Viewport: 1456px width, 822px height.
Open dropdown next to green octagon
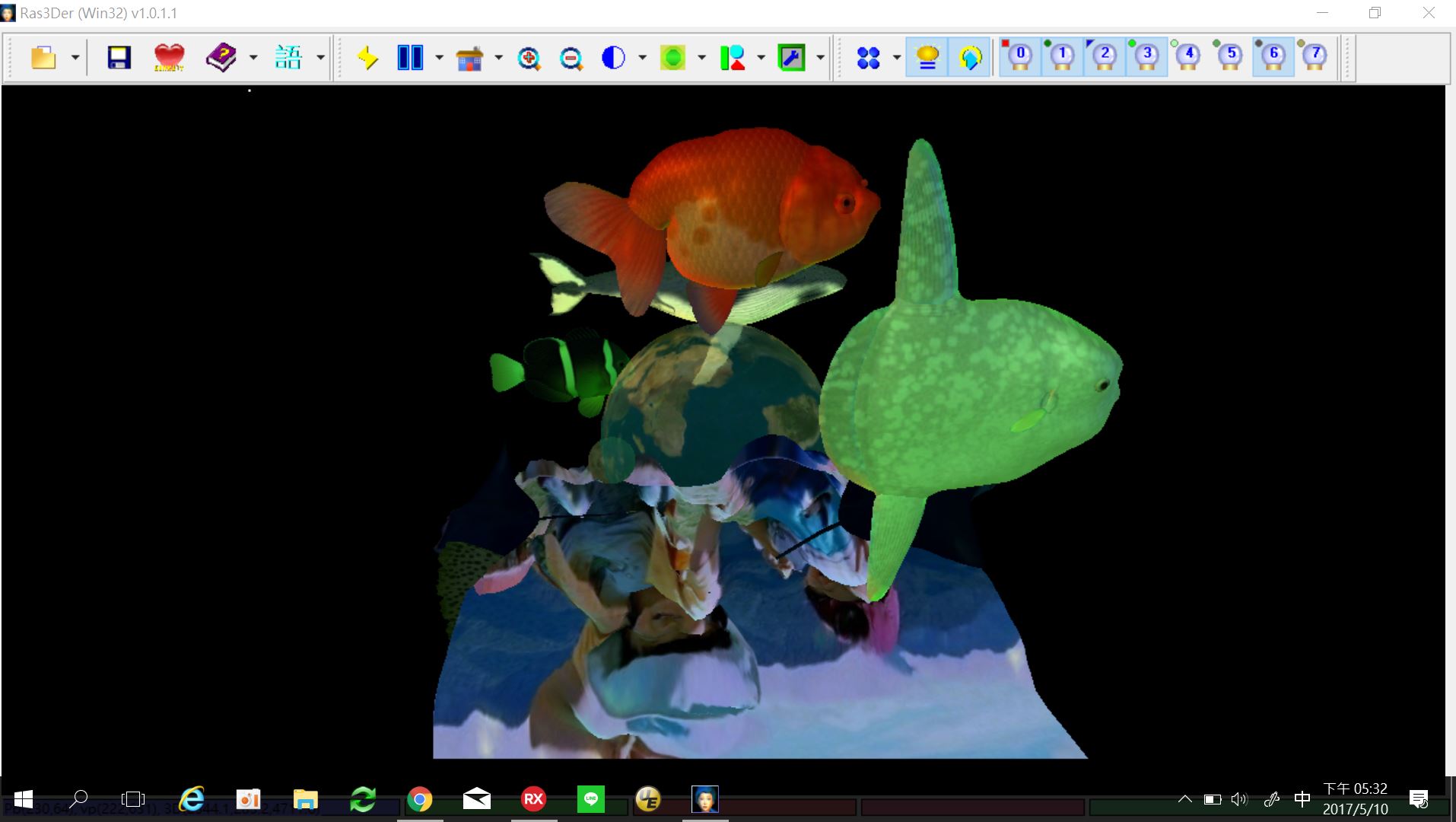point(701,58)
